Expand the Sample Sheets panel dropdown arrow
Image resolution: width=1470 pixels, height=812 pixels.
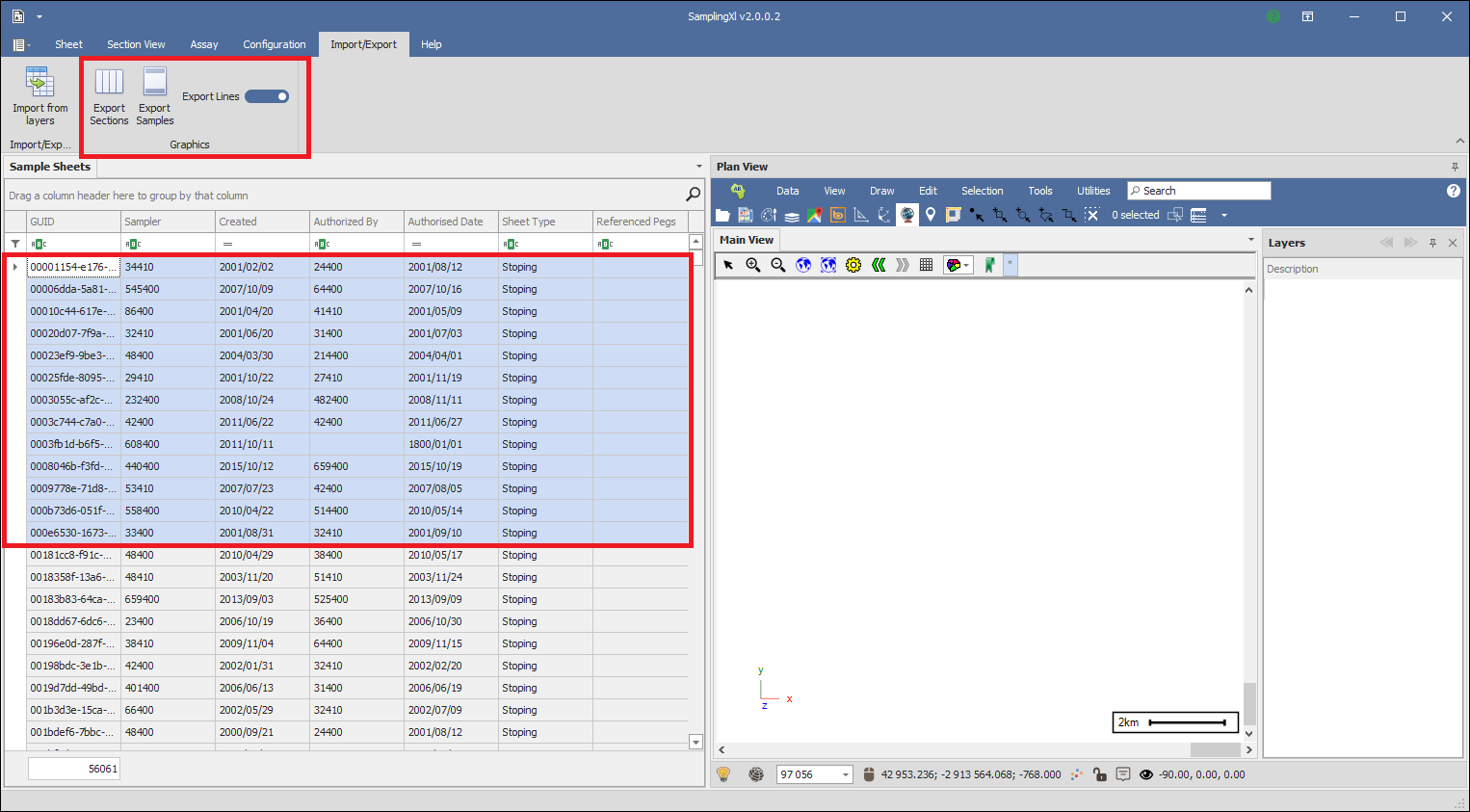(699, 167)
